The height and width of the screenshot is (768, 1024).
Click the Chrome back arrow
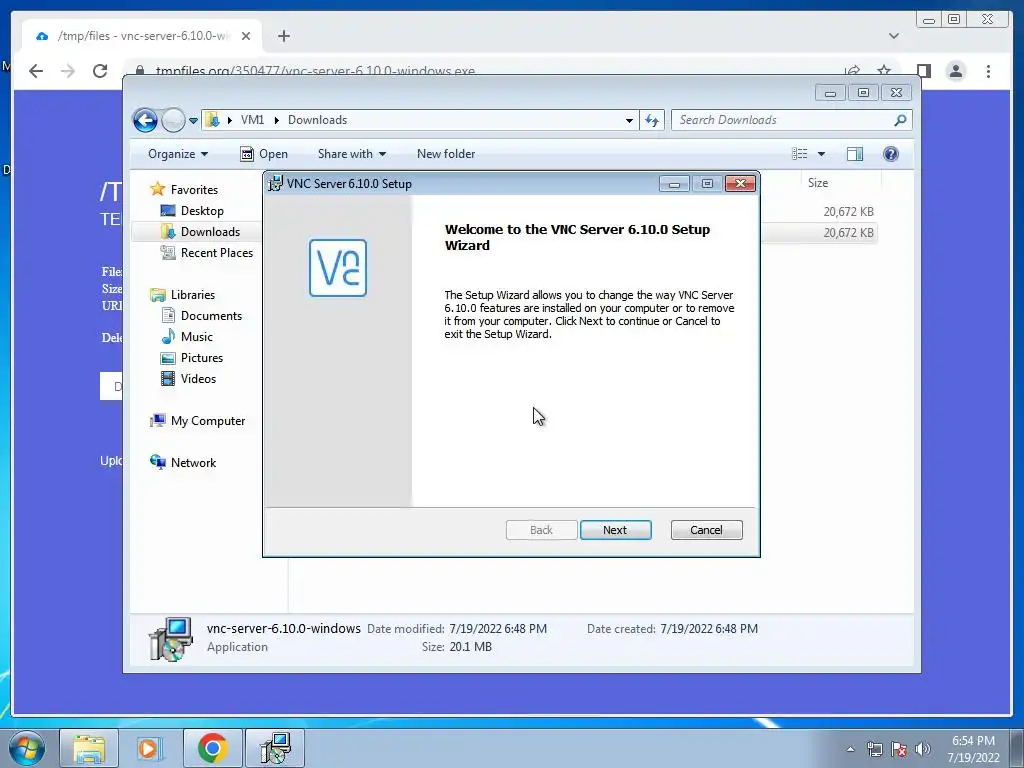click(36, 71)
